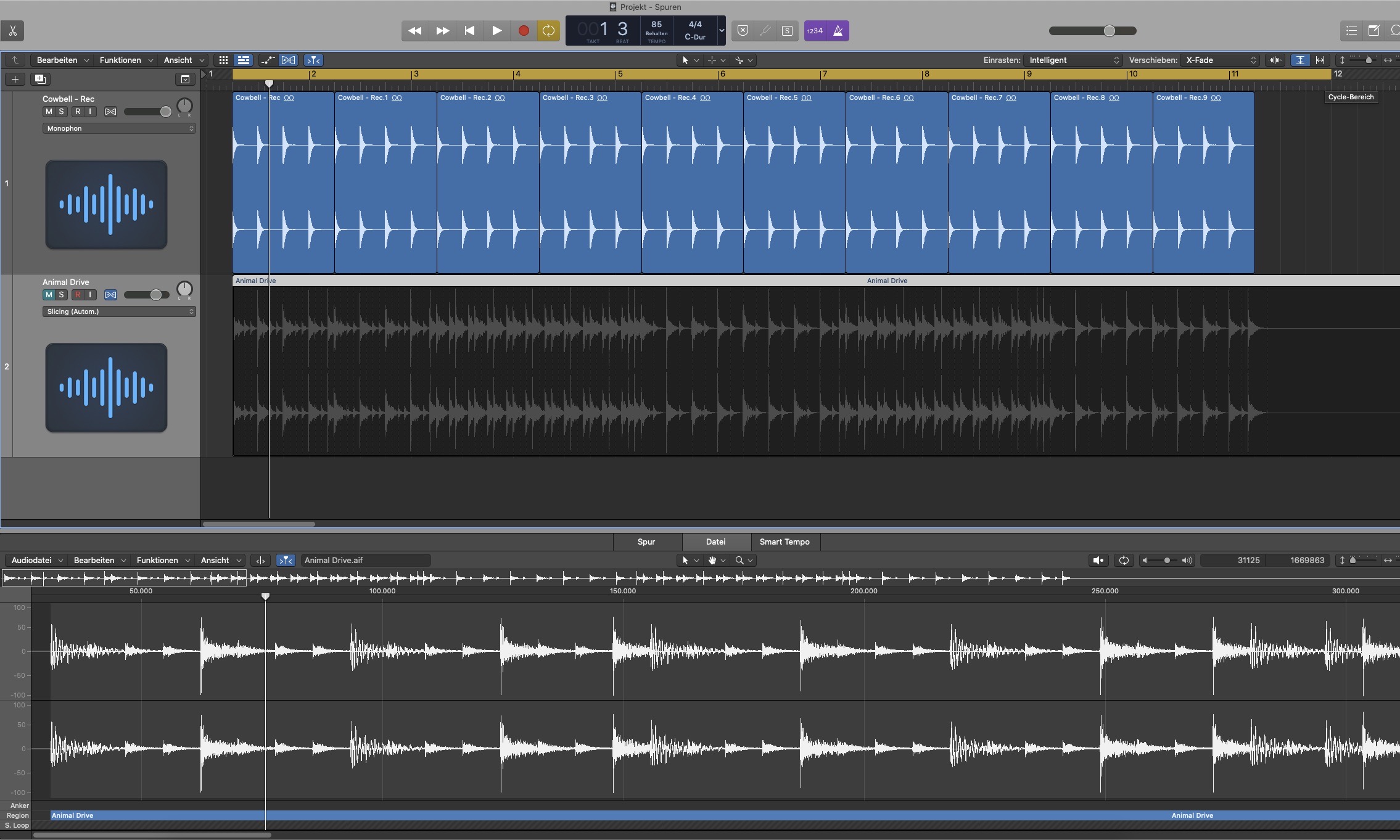Solo the Cowbell - Rec track
Viewport: 1400px width, 840px height.
pyautogui.click(x=61, y=112)
